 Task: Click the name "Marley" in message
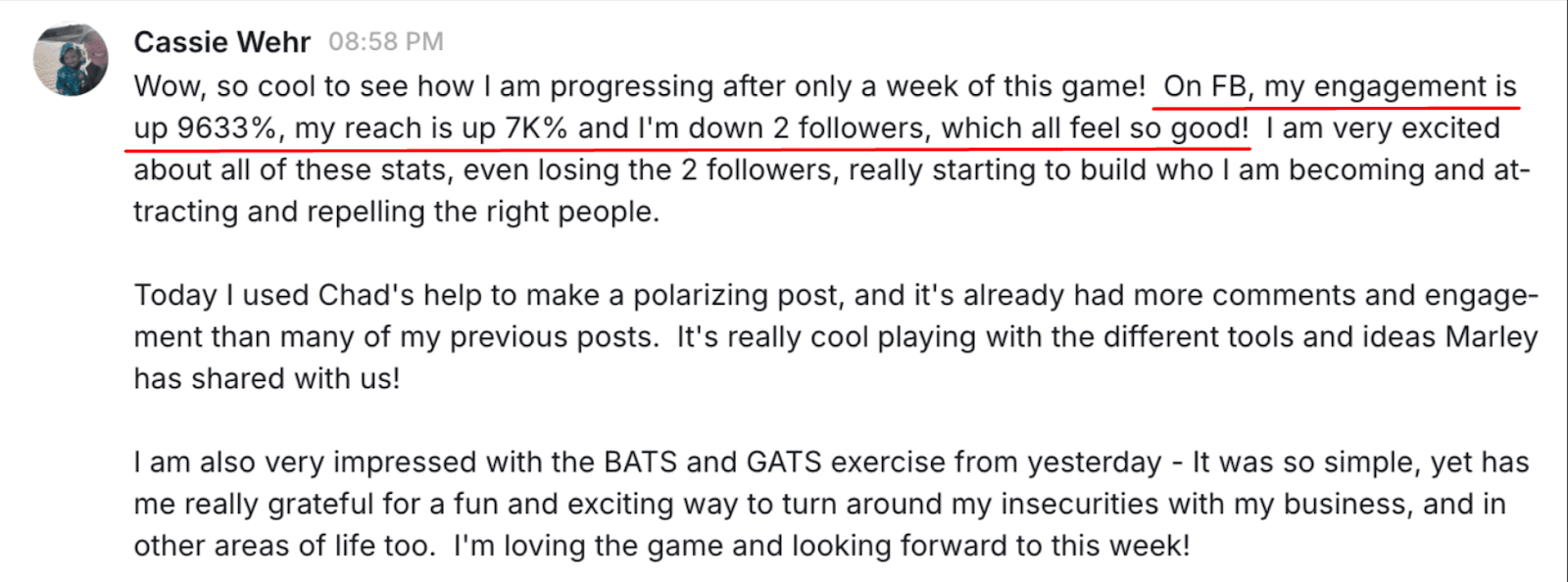[x=1492, y=337]
